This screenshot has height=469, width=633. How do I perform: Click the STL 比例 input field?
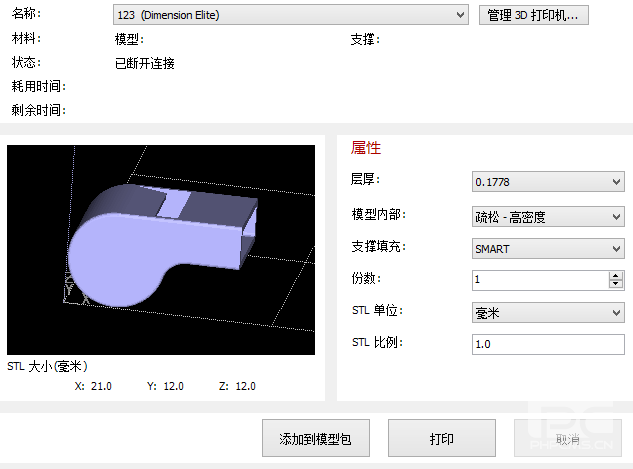click(547, 344)
